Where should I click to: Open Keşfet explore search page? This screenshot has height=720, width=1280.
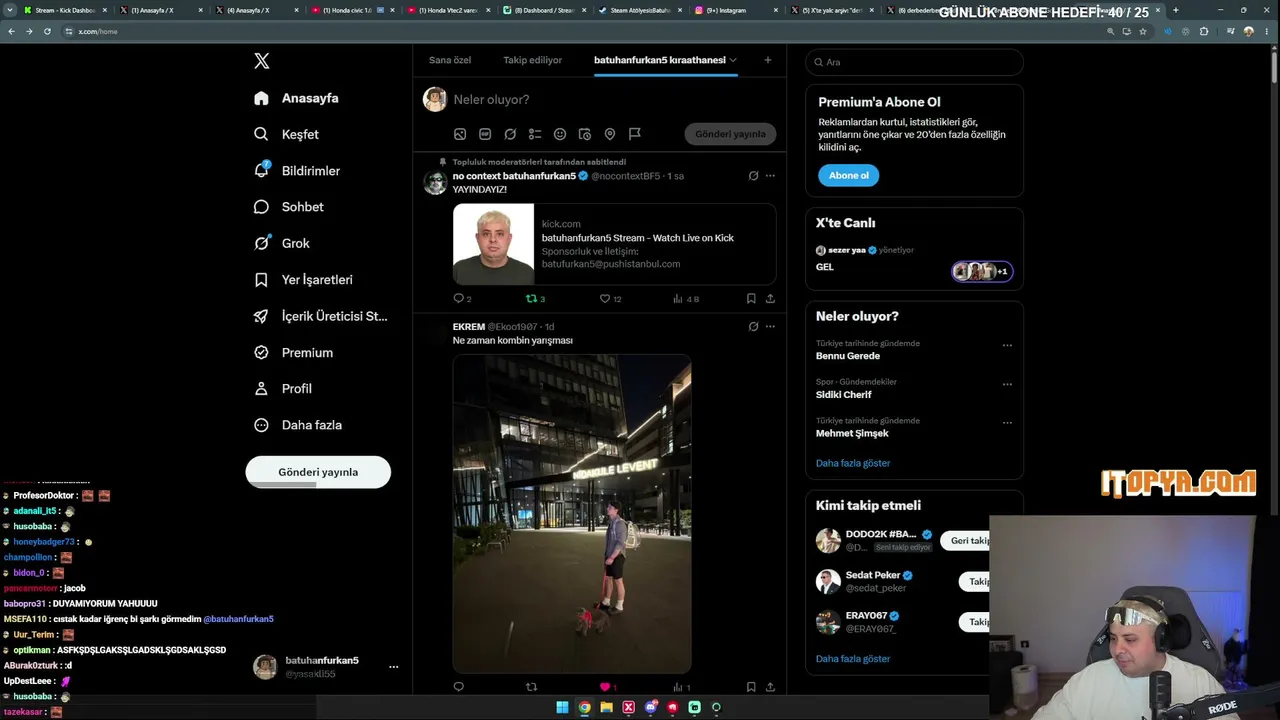(x=287, y=134)
